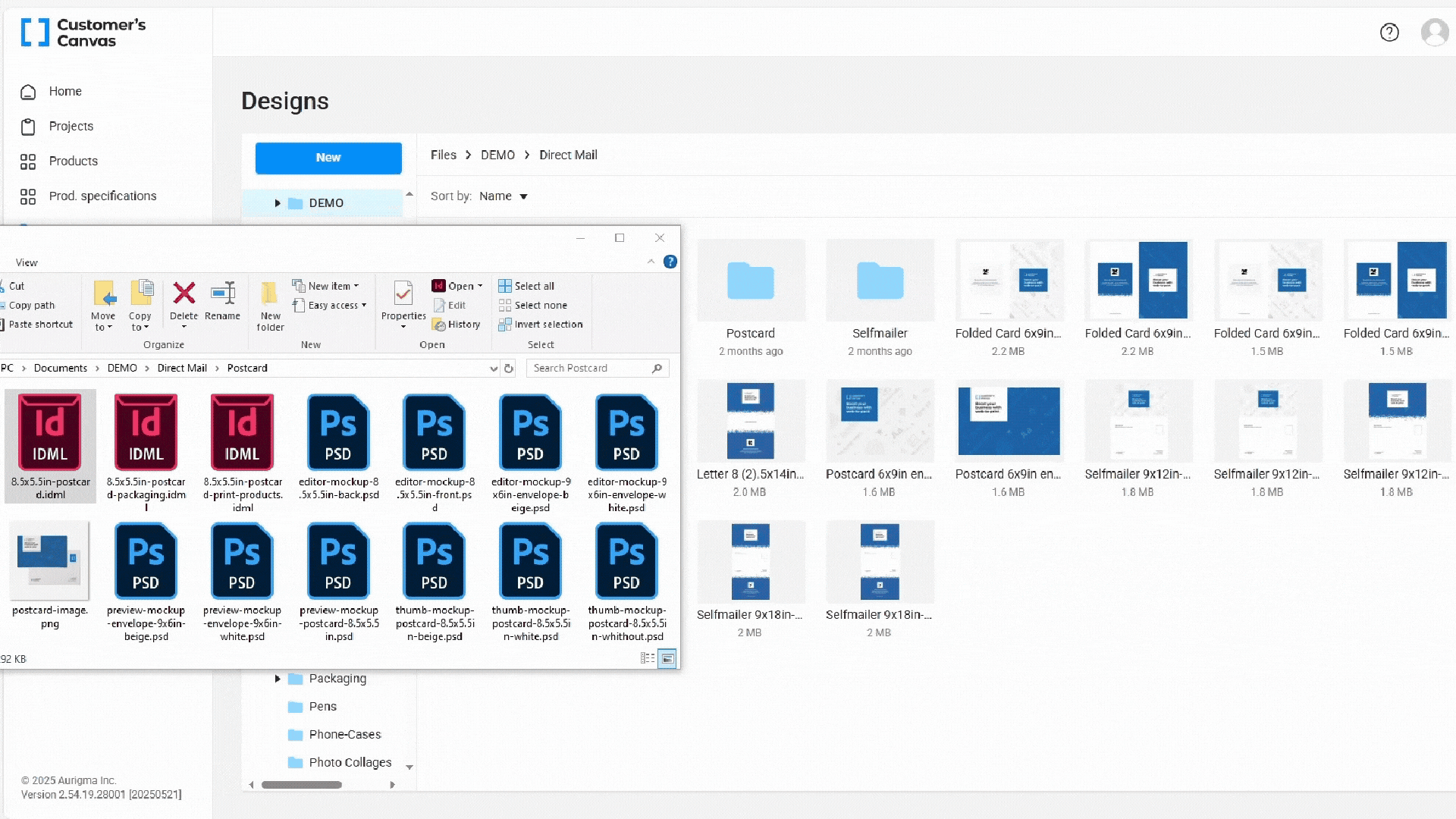Open the Sort by Name dropdown
The height and width of the screenshot is (819, 1456).
click(x=503, y=196)
